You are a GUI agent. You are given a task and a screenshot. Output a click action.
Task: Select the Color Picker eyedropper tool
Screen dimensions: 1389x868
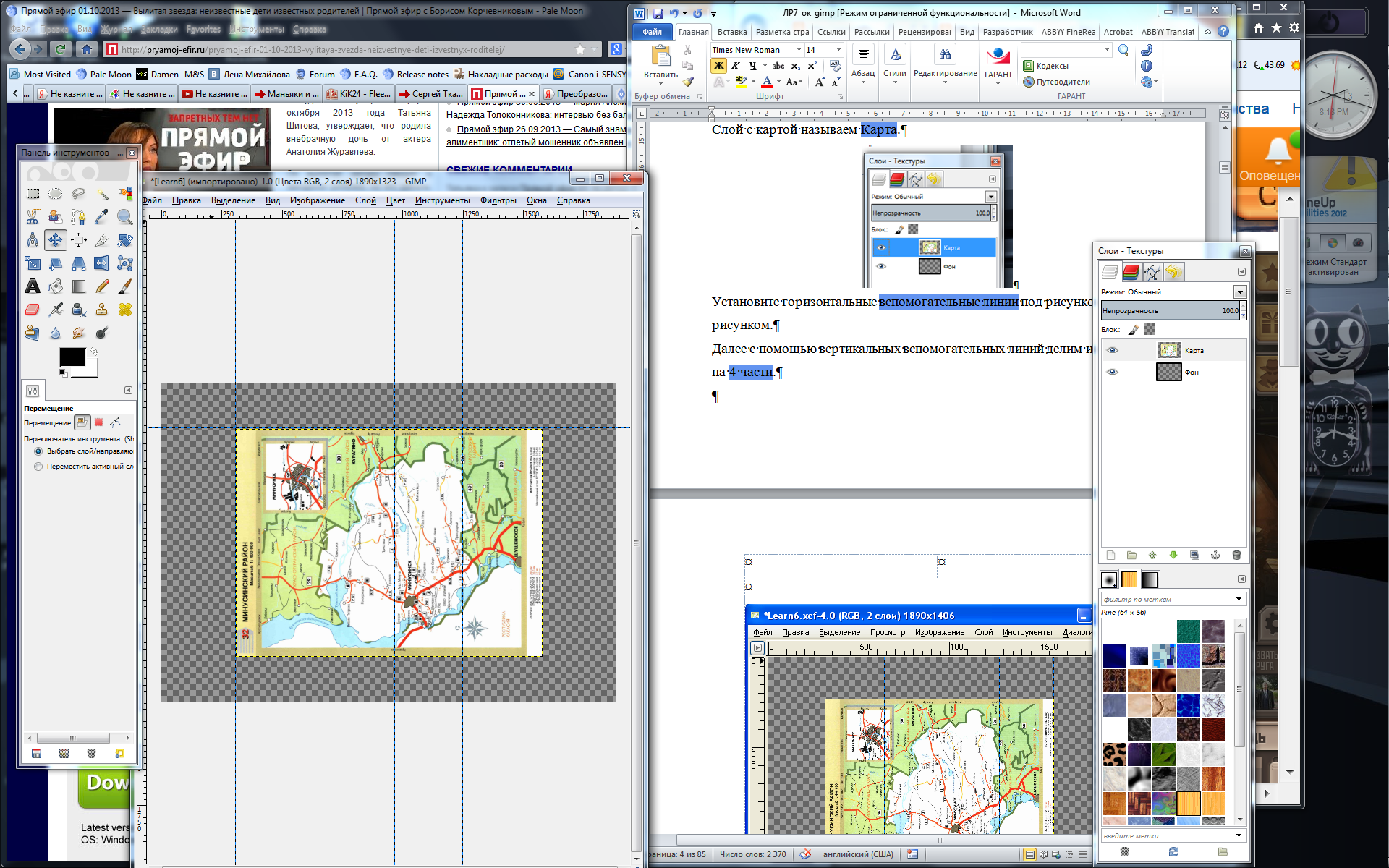coord(102,217)
